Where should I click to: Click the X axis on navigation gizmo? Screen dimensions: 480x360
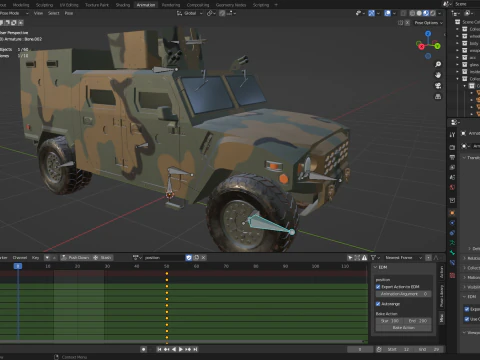pos(421,47)
